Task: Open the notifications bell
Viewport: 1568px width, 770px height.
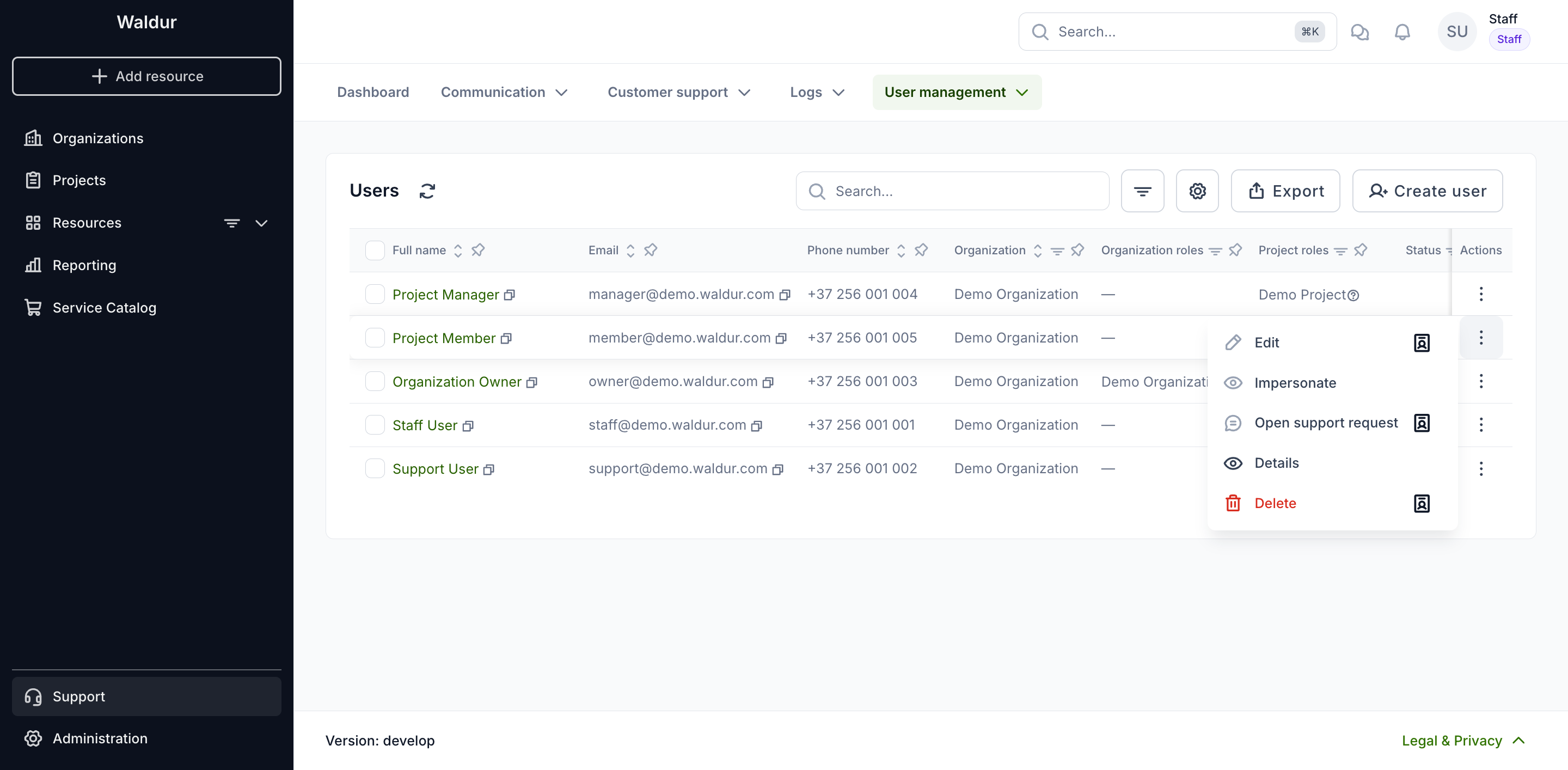Action: coord(1402,32)
